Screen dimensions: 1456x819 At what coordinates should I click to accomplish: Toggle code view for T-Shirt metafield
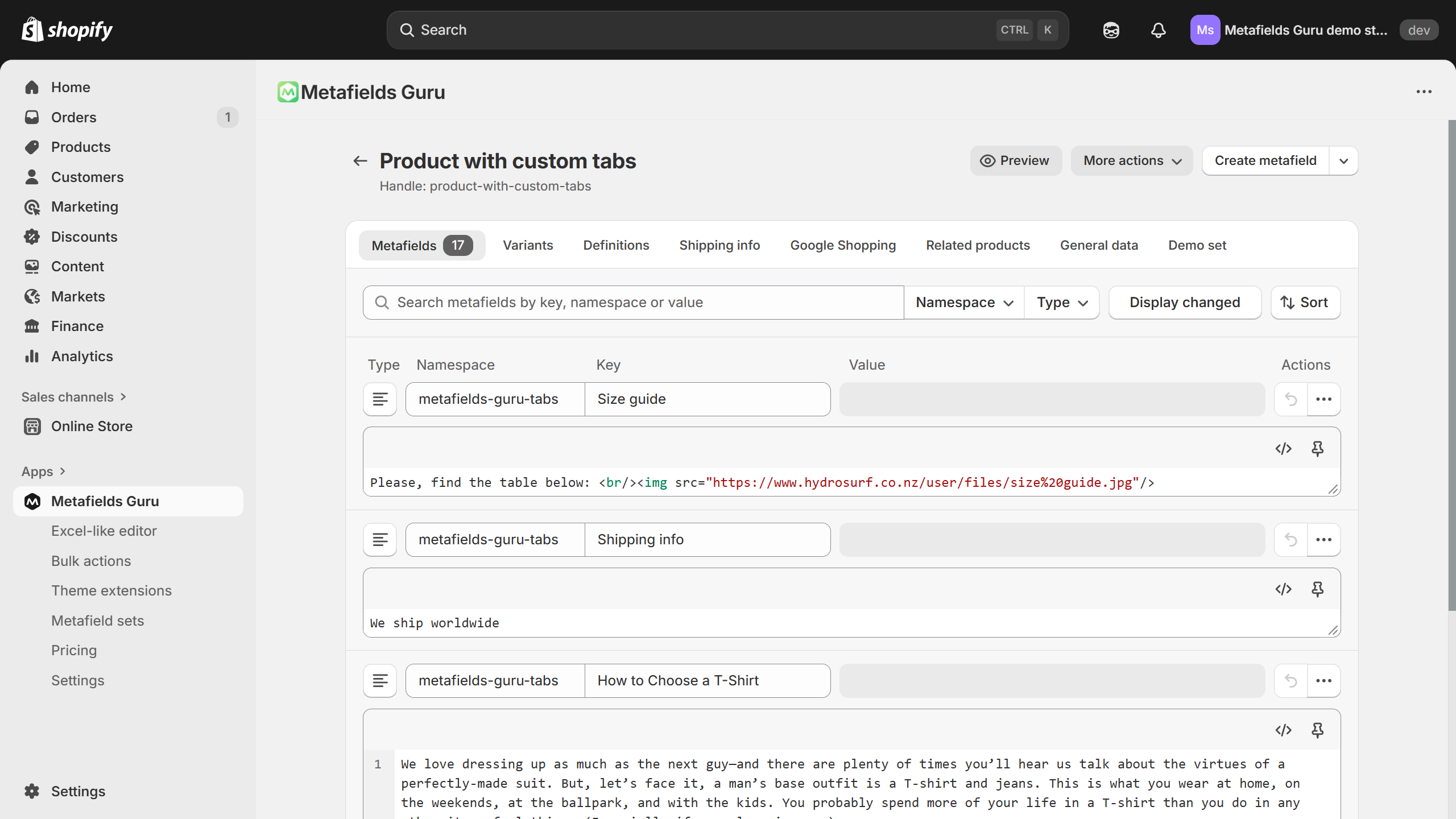[1283, 730]
